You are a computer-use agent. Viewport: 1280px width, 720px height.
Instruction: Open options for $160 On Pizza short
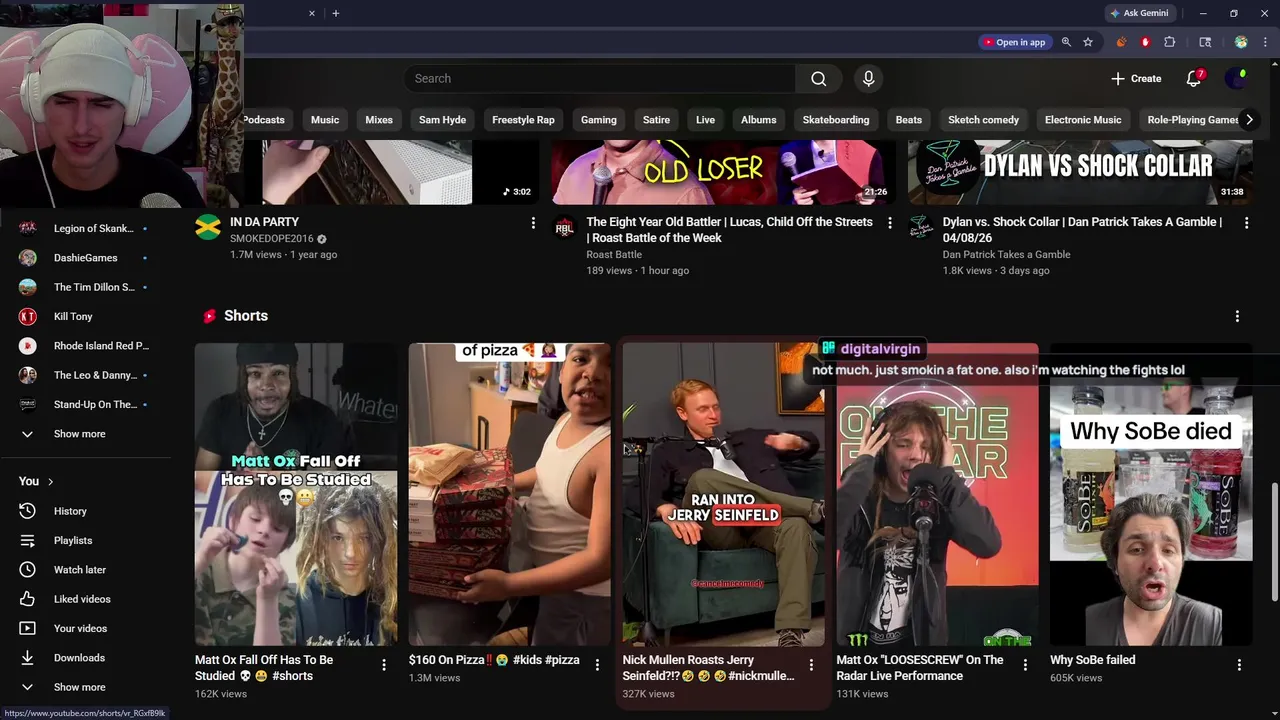click(x=597, y=664)
